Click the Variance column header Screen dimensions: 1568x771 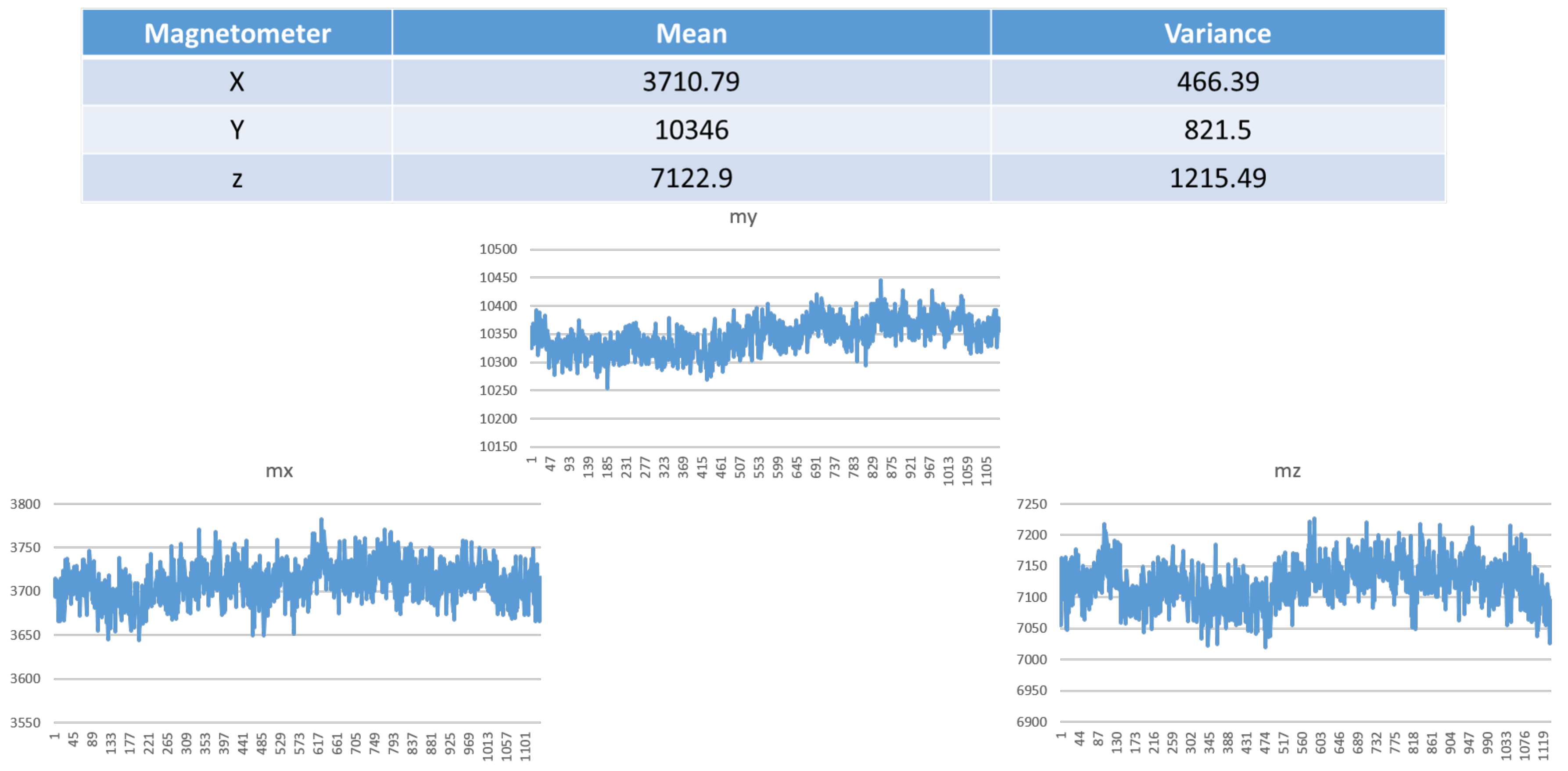[1217, 33]
